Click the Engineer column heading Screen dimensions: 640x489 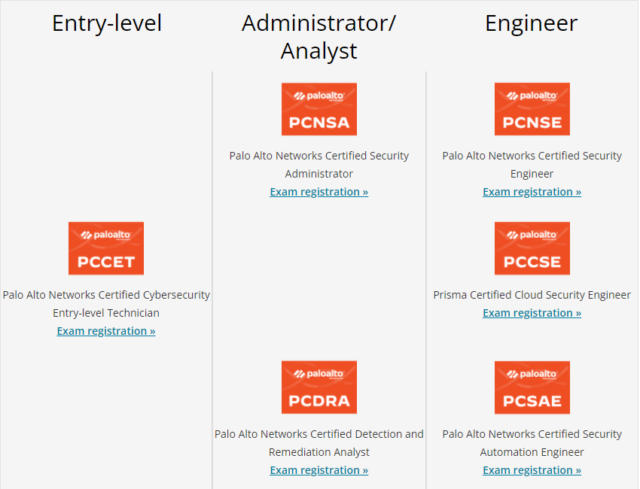tap(532, 23)
